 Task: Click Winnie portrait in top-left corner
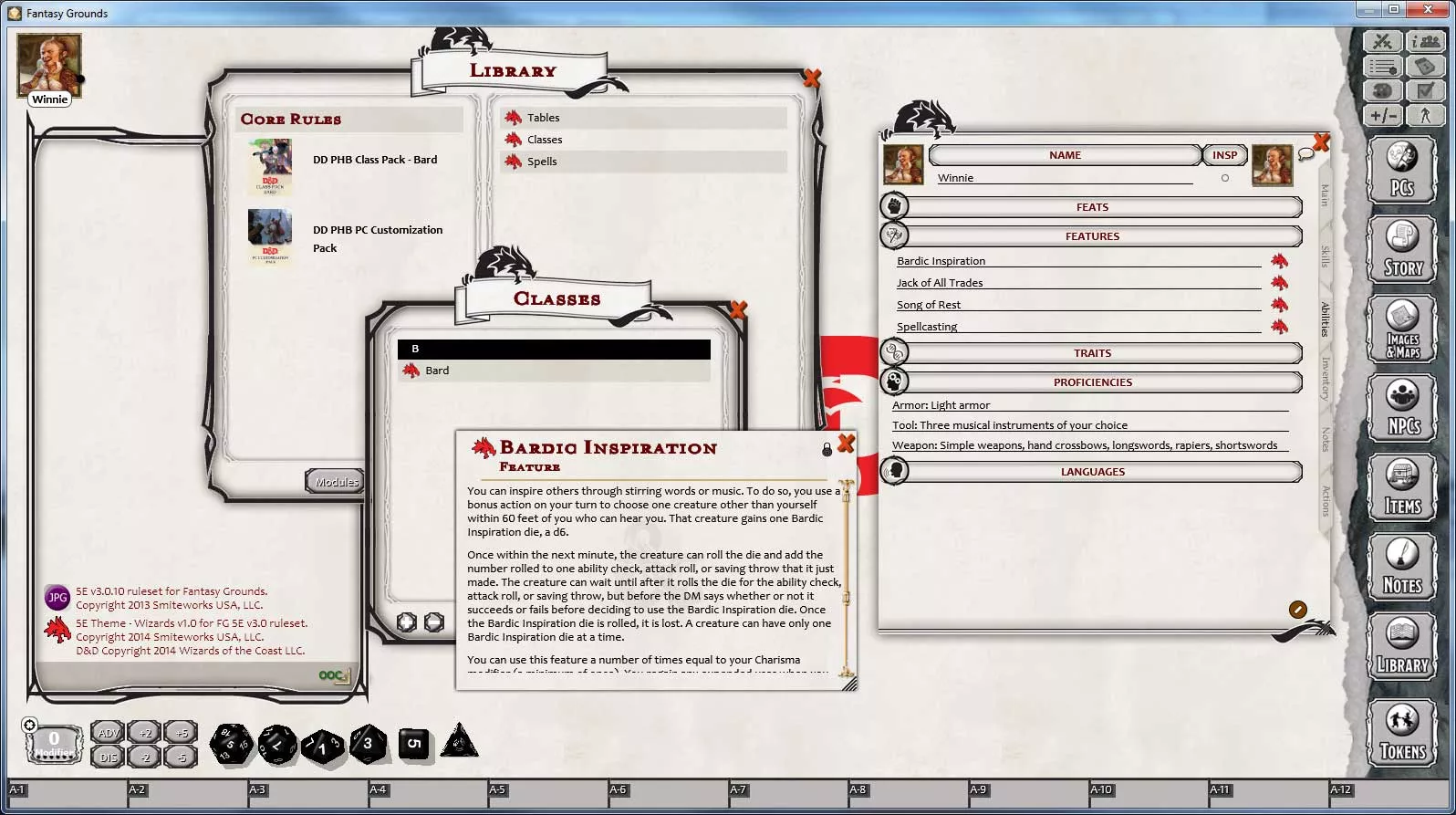pos(49,66)
